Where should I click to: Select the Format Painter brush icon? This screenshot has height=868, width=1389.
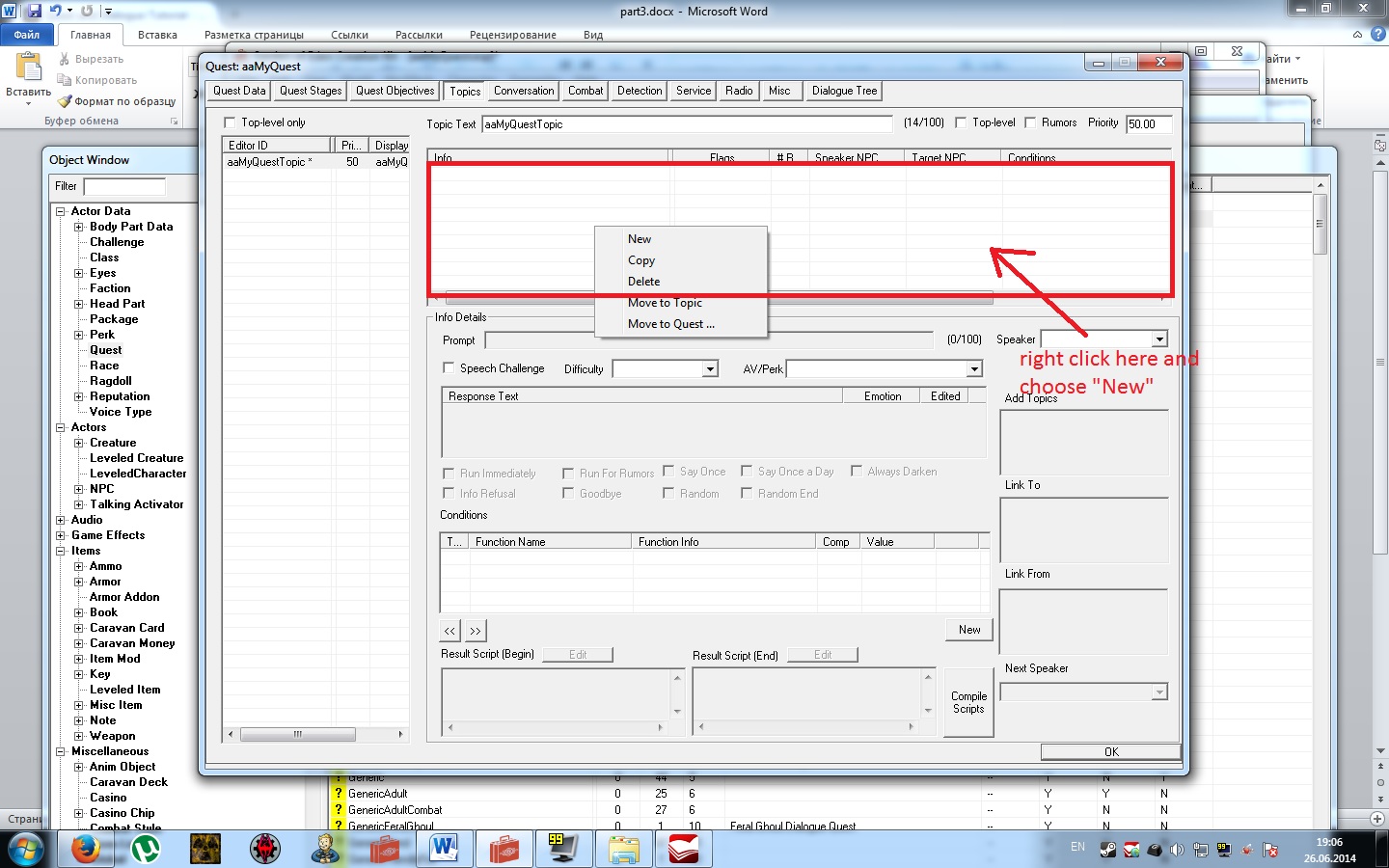click(65, 101)
